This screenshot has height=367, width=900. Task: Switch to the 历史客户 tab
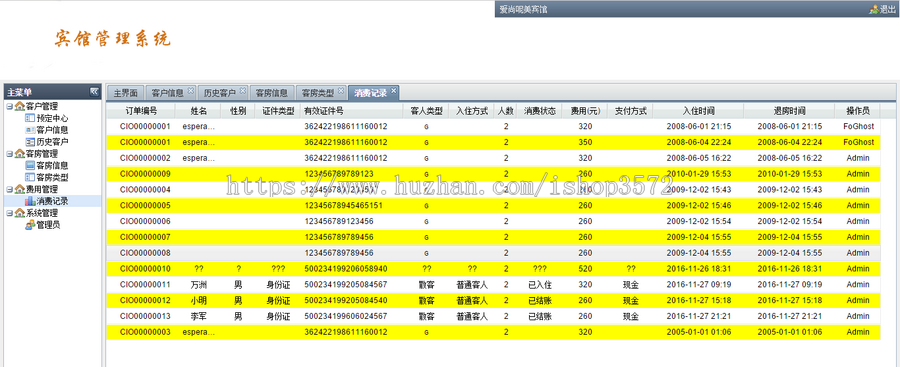tap(219, 93)
